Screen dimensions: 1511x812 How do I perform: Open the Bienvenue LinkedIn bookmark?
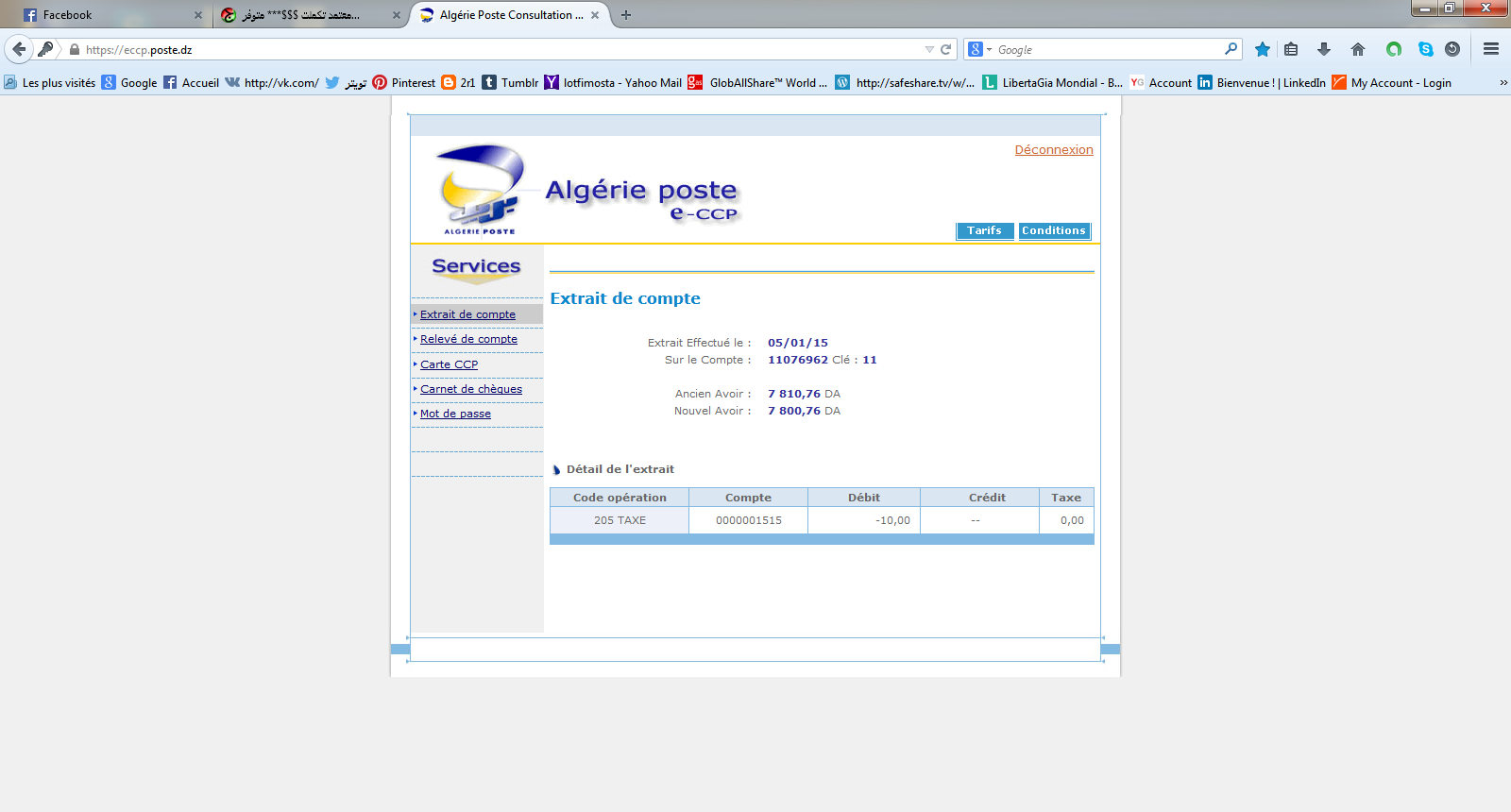coord(1262,83)
